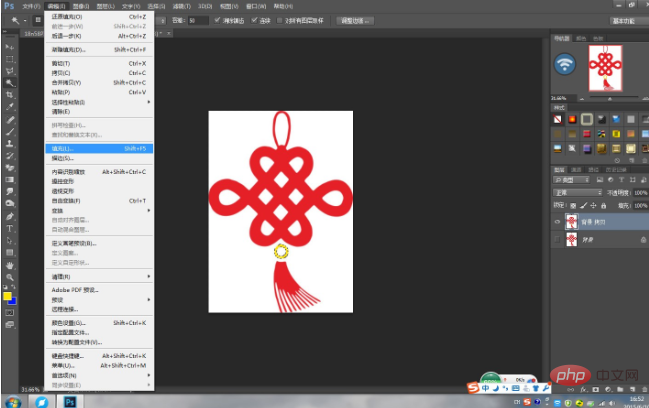Viewport: 649px width, 408px height.
Task: Toggle lock position icon
Action: click(593, 205)
